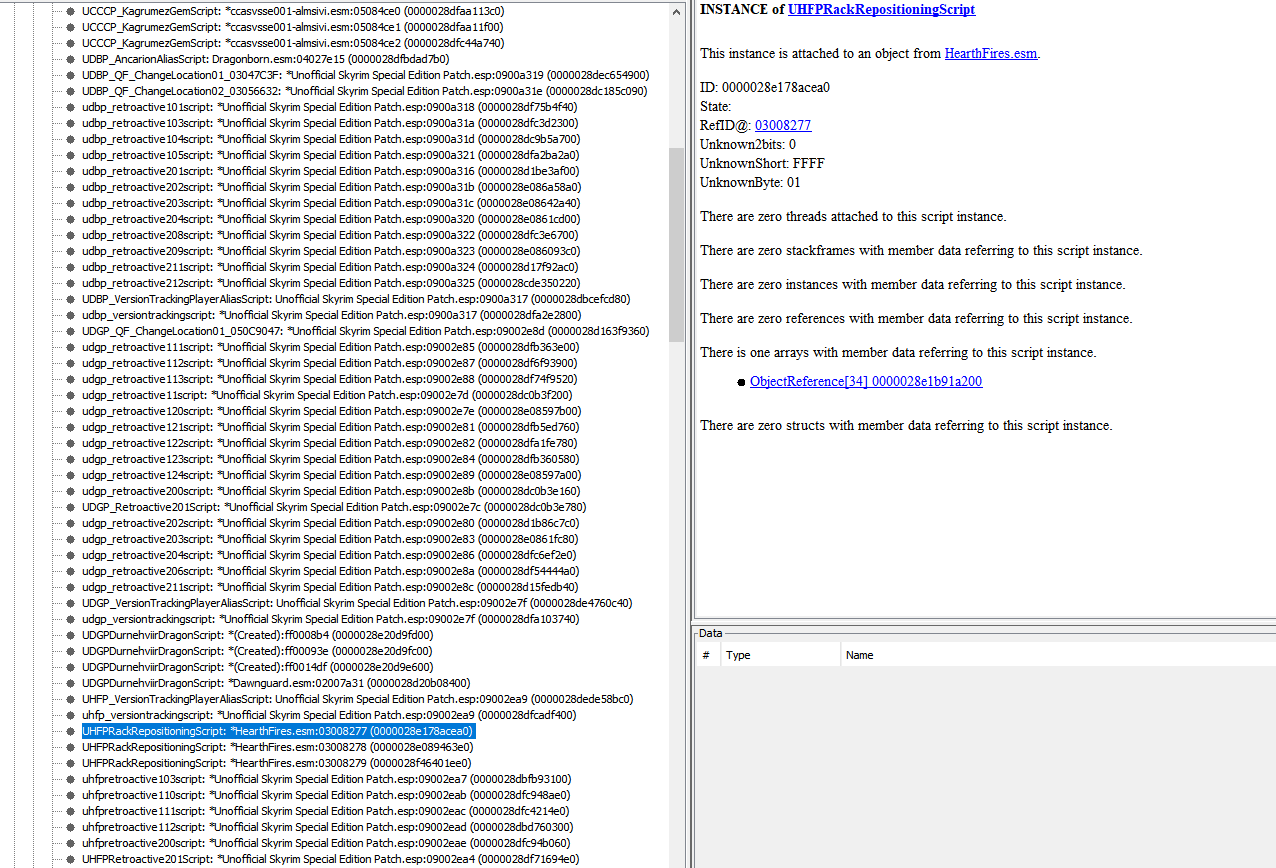The image size is (1276, 868).
Task: Click the node icon beside uhfpretroactive200script
Action: coord(70,843)
